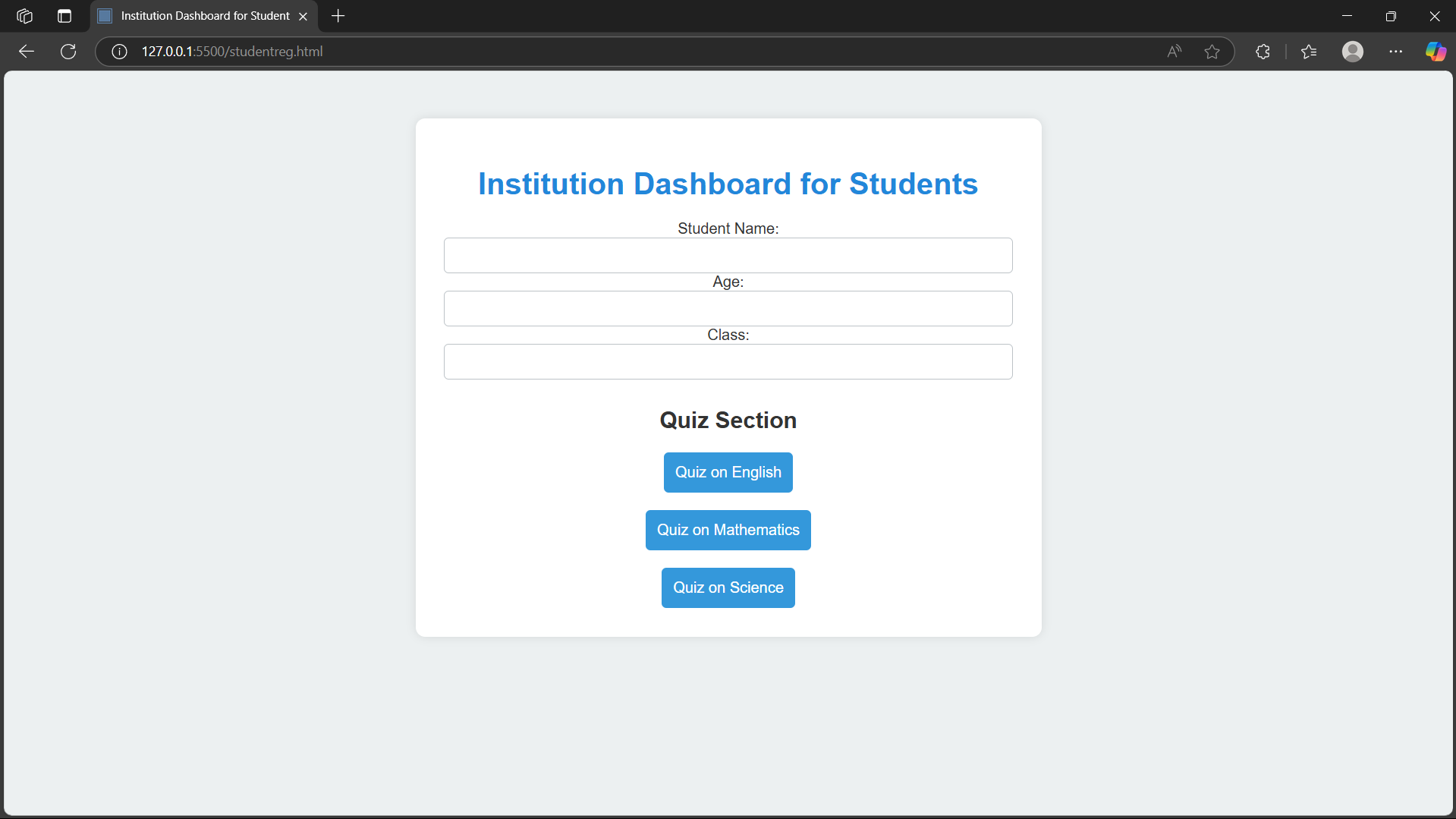The height and width of the screenshot is (819, 1456).
Task: Open the workspaces icon
Action: click(x=24, y=16)
